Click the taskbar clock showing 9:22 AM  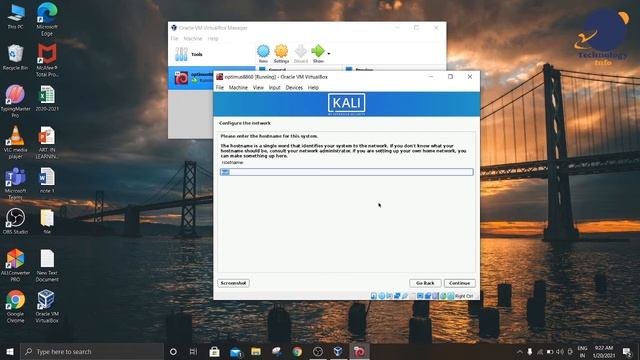point(604,351)
